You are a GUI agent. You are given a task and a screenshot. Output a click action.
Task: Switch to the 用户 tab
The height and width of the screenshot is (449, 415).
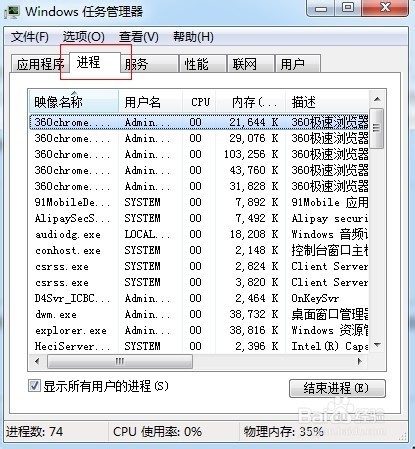[298, 64]
